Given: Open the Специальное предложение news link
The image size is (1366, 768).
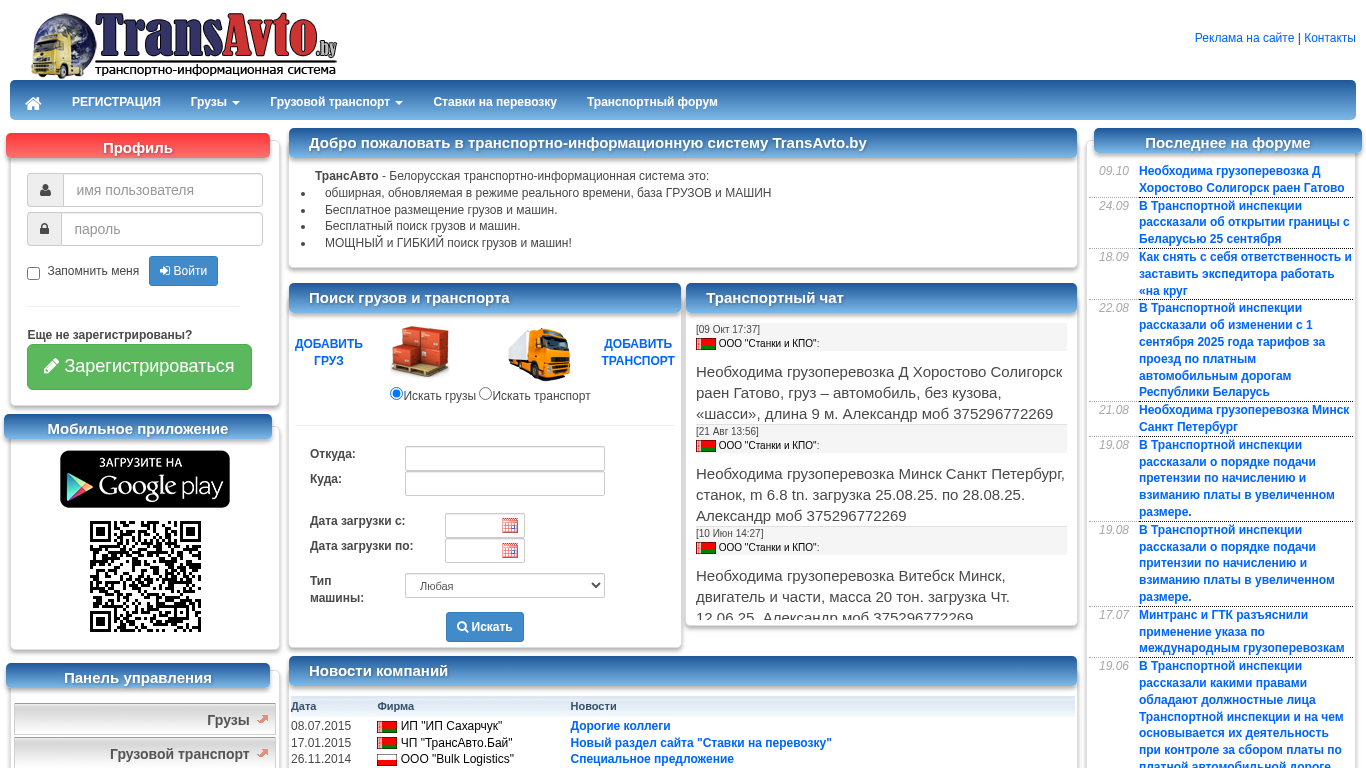Looking at the screenshot, I should tap(652, 759).
